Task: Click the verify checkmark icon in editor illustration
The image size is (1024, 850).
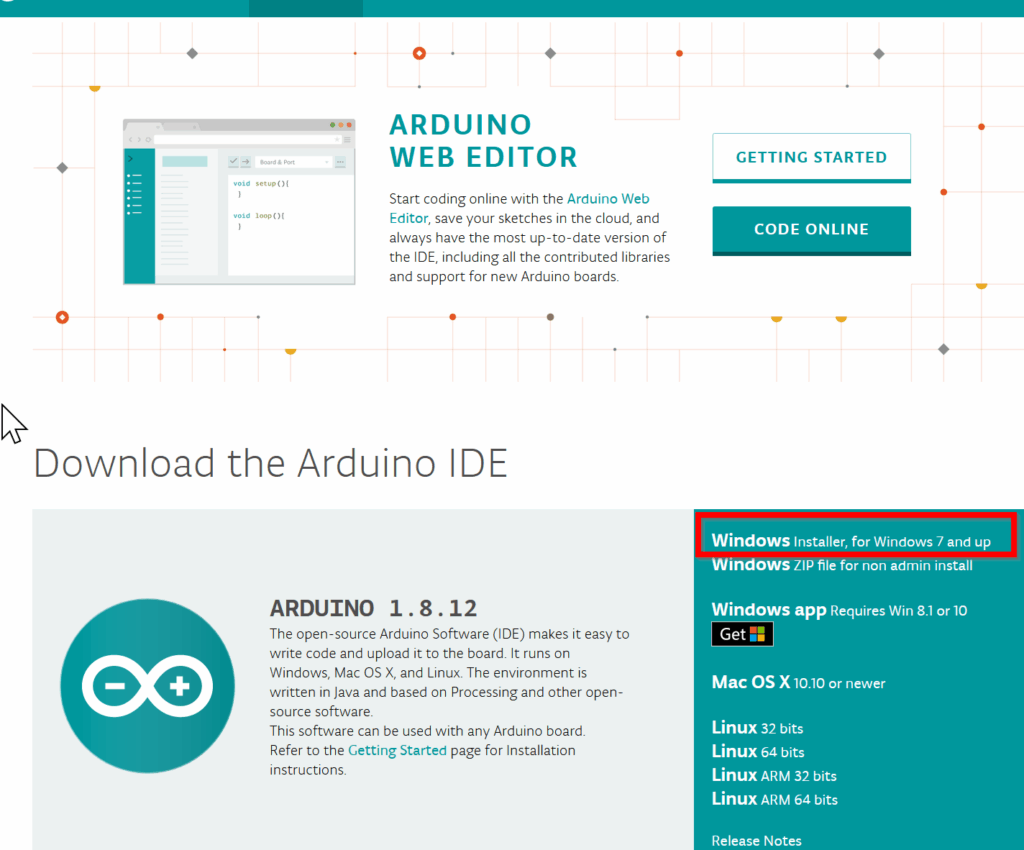Action: pos(233,161)
